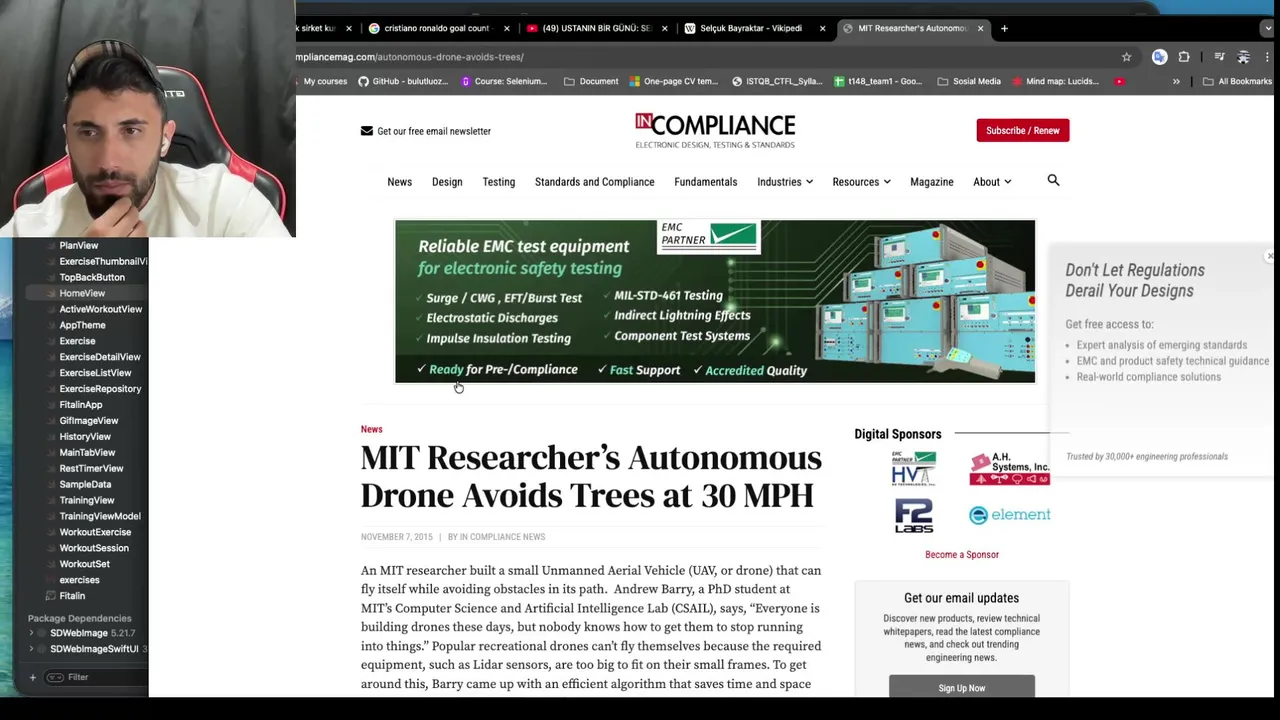The image size is (1280, 720).
Task: Open the Magazine menu item
Action: (931, 182)
